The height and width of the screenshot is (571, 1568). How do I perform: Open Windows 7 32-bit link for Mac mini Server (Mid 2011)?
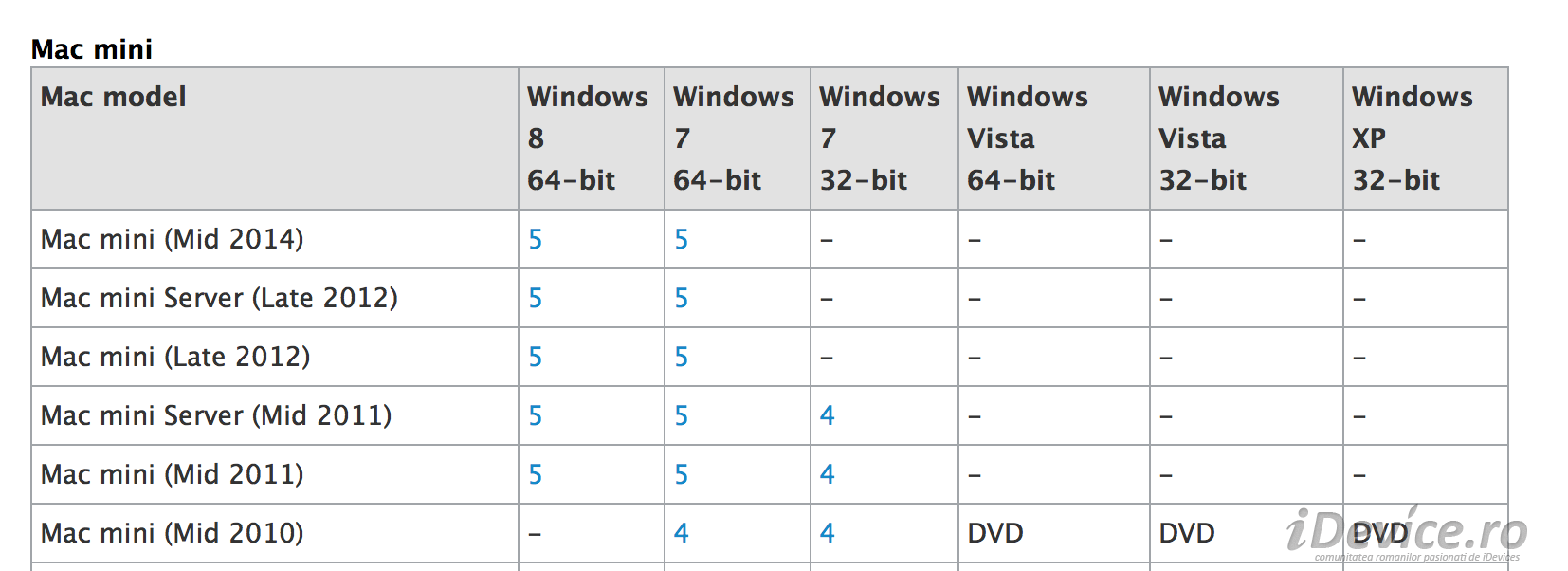[x=828, y=415]
